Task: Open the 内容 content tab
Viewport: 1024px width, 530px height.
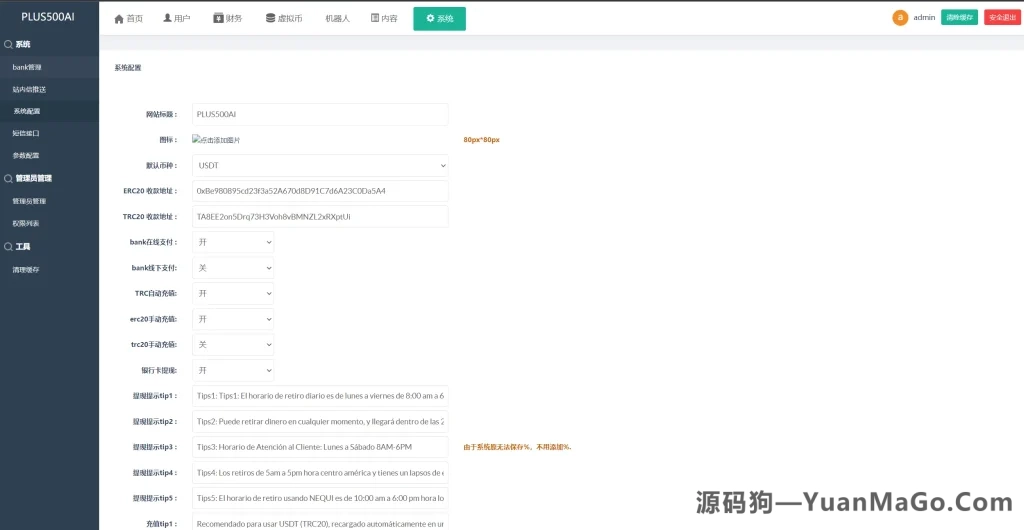Action: [x=385, y=19]
